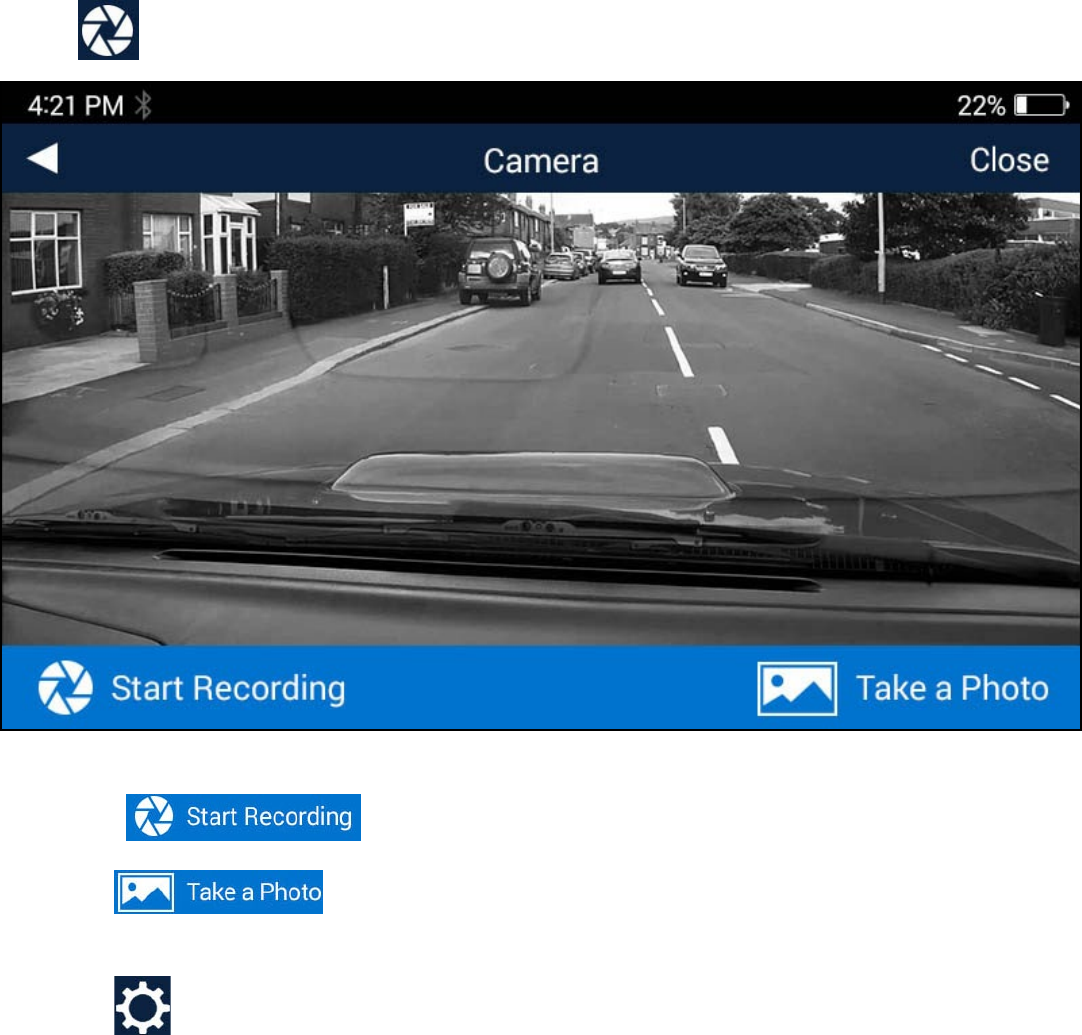Screen dimensions: 1082x1035
Task: Tap the live camera road view
Action: click(x=541, y=419)
